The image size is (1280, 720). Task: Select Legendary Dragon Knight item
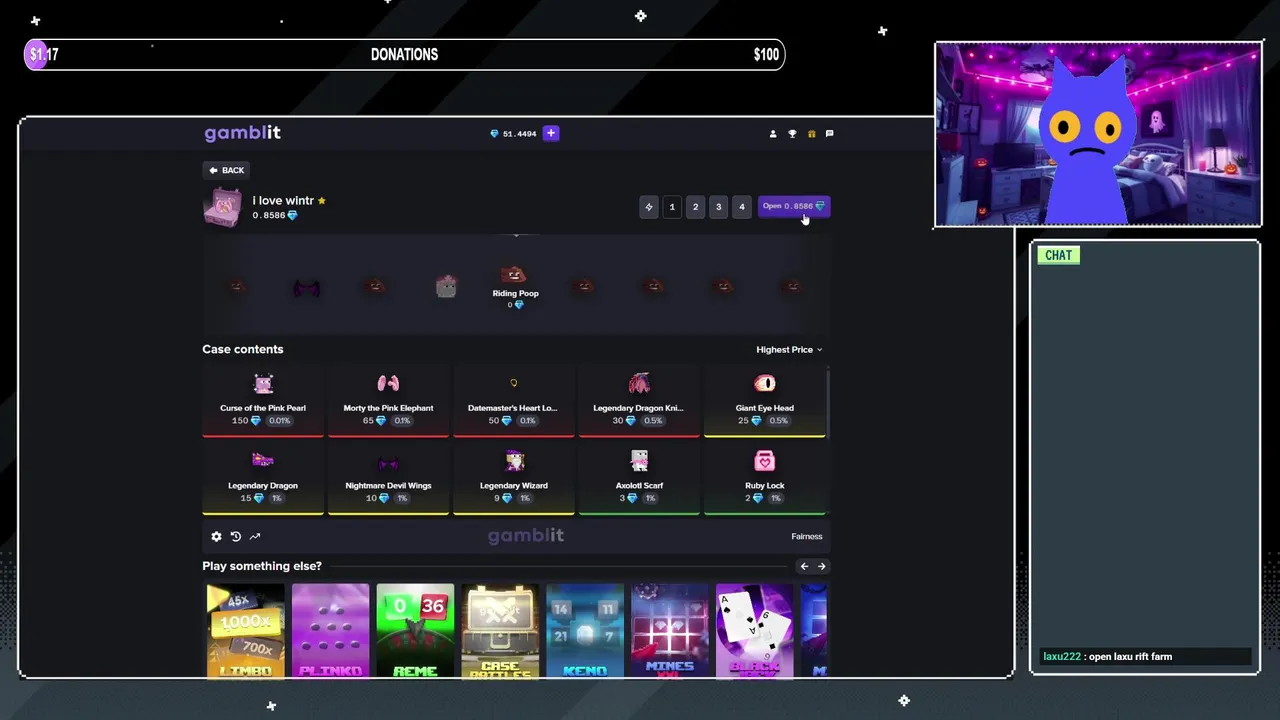click(x=639, y=401)
